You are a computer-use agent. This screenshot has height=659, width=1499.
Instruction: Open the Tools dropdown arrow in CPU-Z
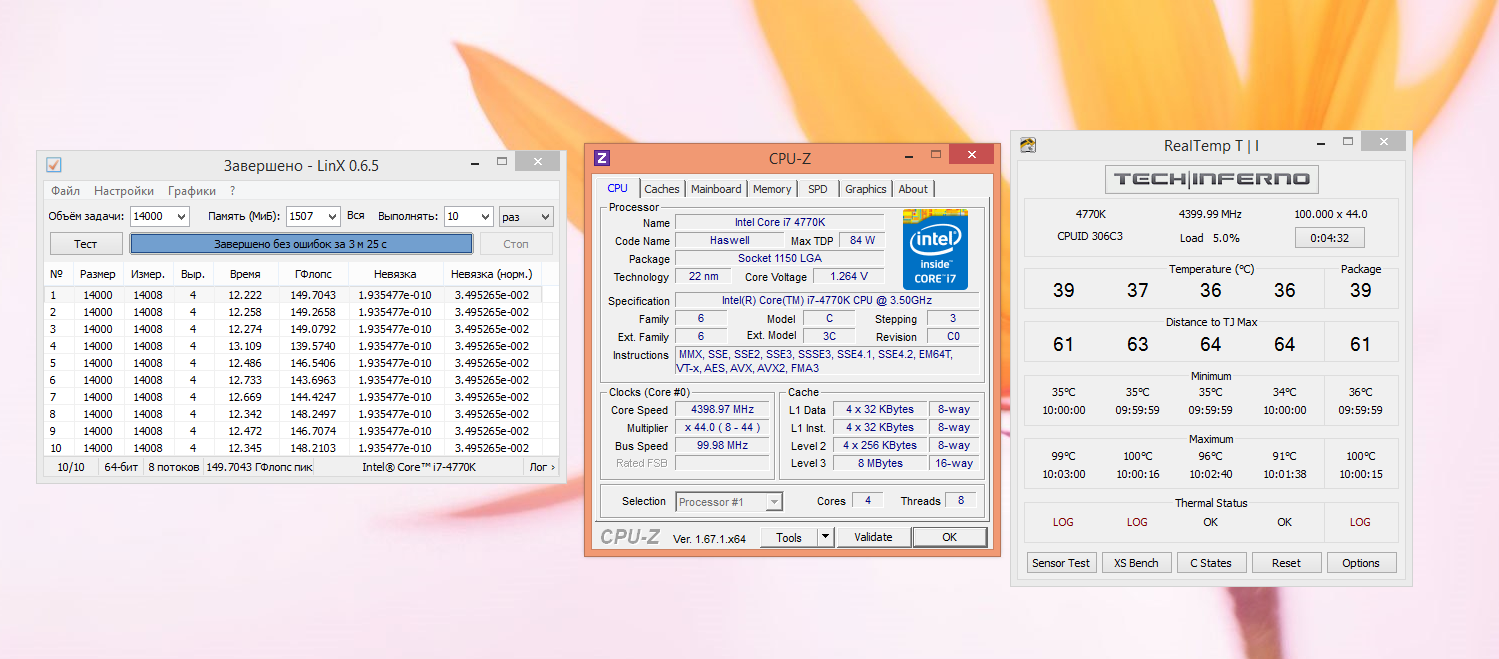point(825,537)
